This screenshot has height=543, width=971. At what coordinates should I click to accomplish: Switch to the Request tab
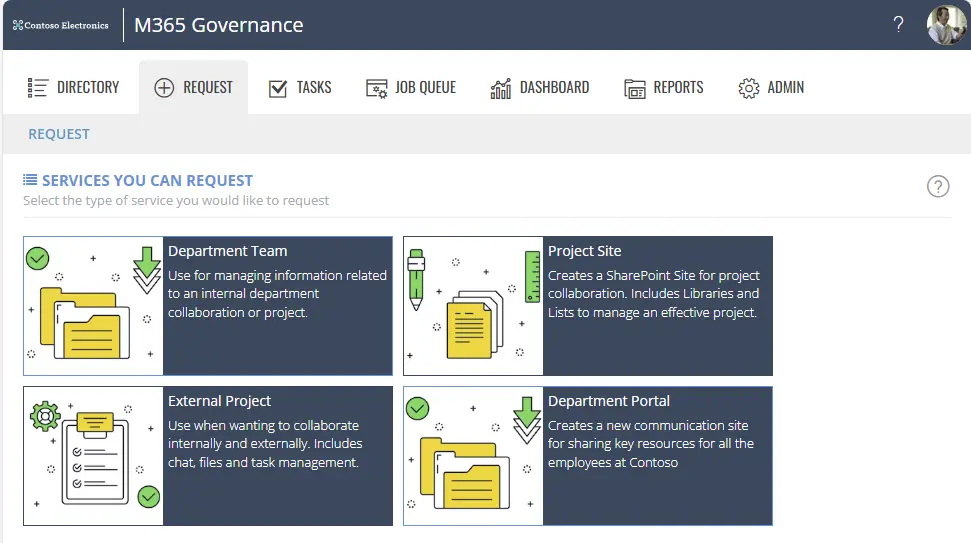(194, 88)
